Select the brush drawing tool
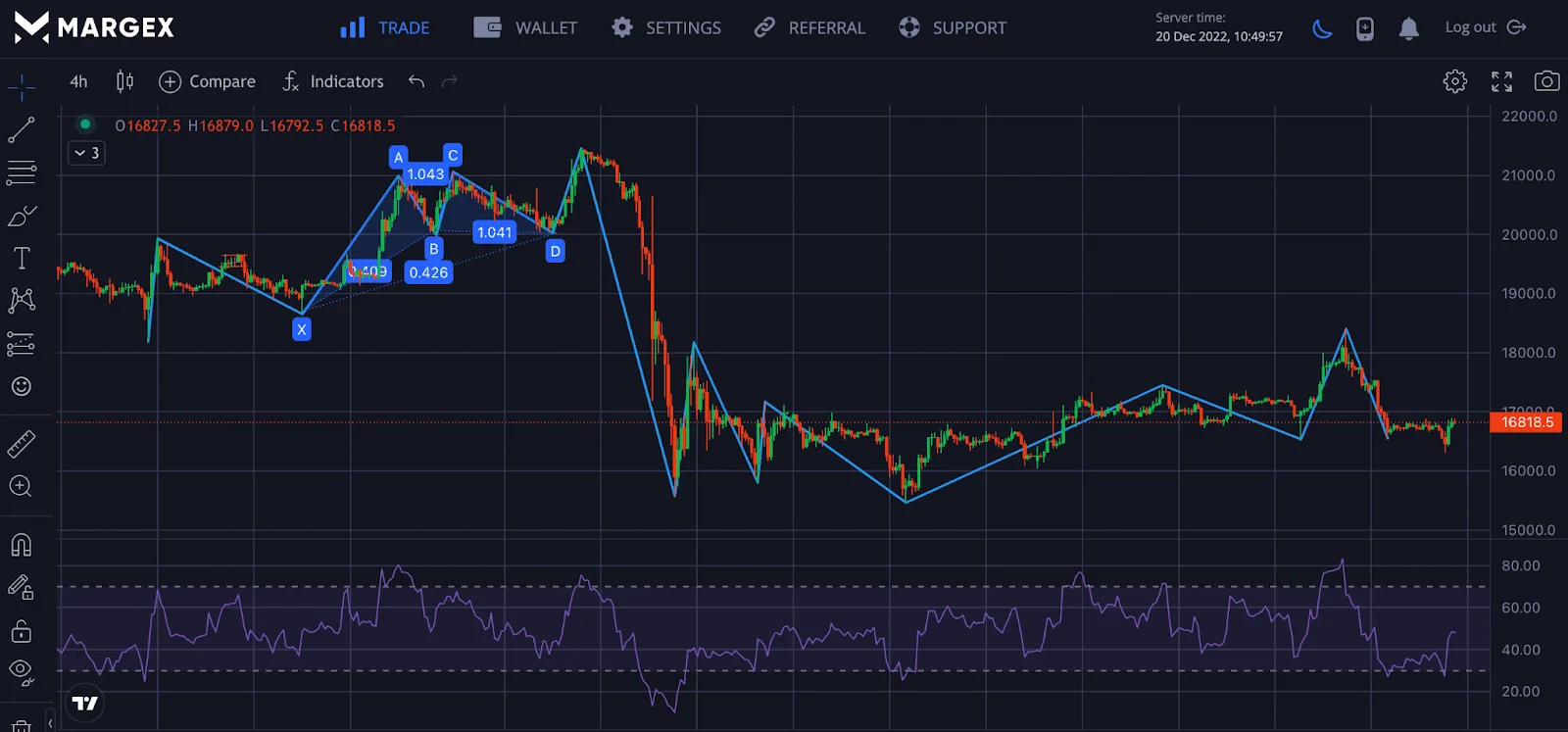This screenshot has height=732, width=1568. click(22, 216)
